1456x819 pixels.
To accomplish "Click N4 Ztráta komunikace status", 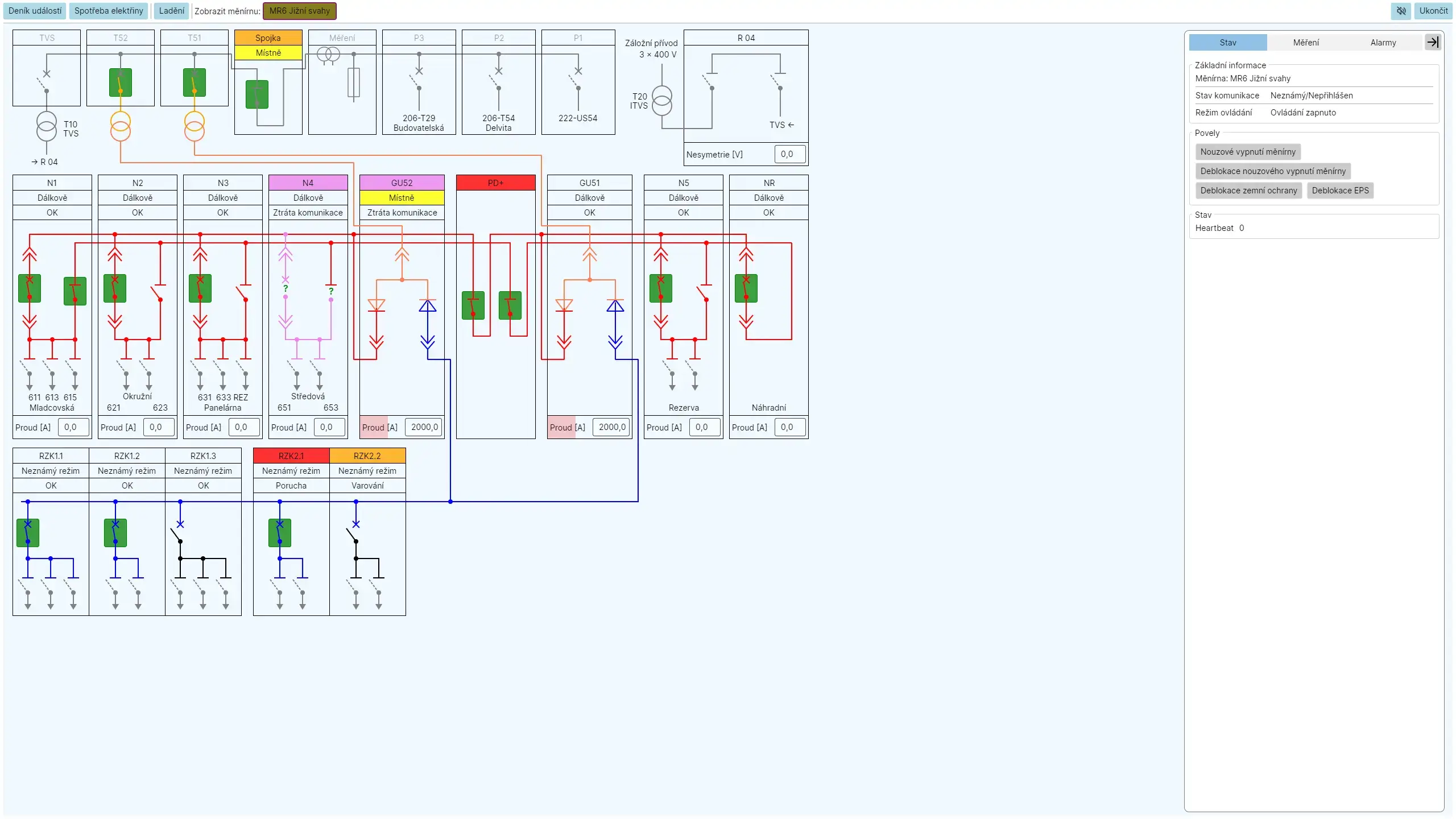I will (x=308, y=212).
